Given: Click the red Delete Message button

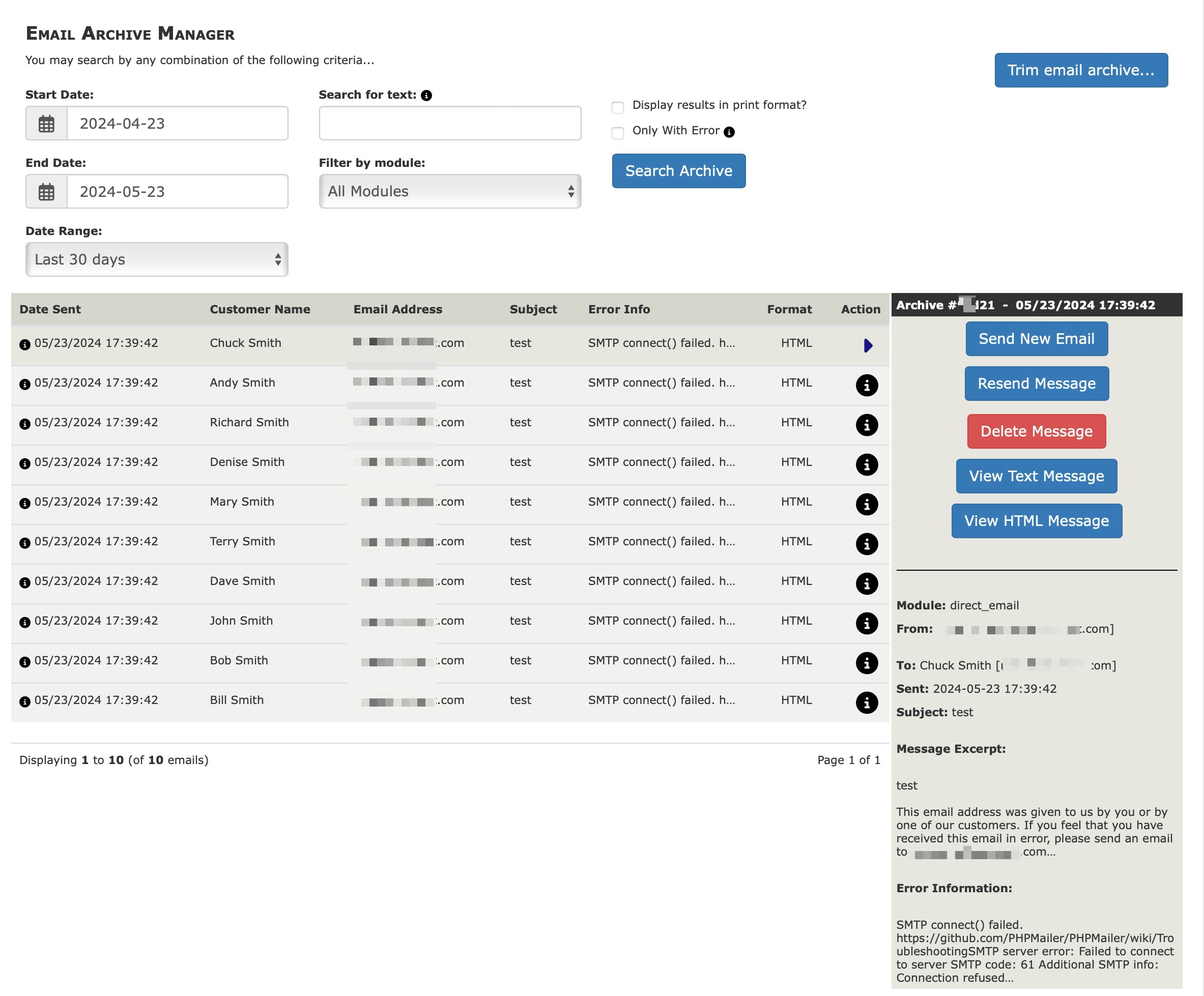Looking at the screenshot, I should click(1036, 431).
